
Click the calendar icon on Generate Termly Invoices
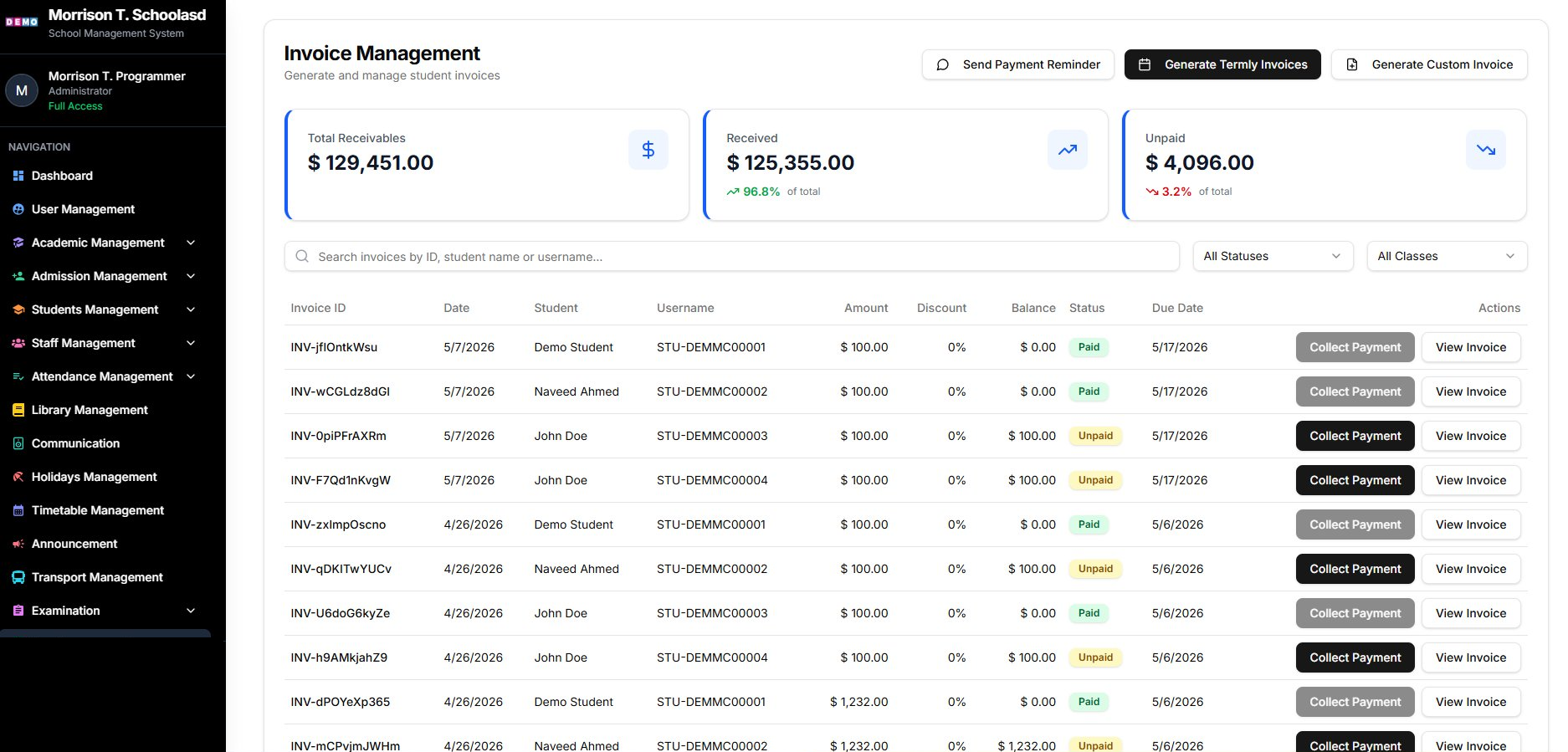1145,64
